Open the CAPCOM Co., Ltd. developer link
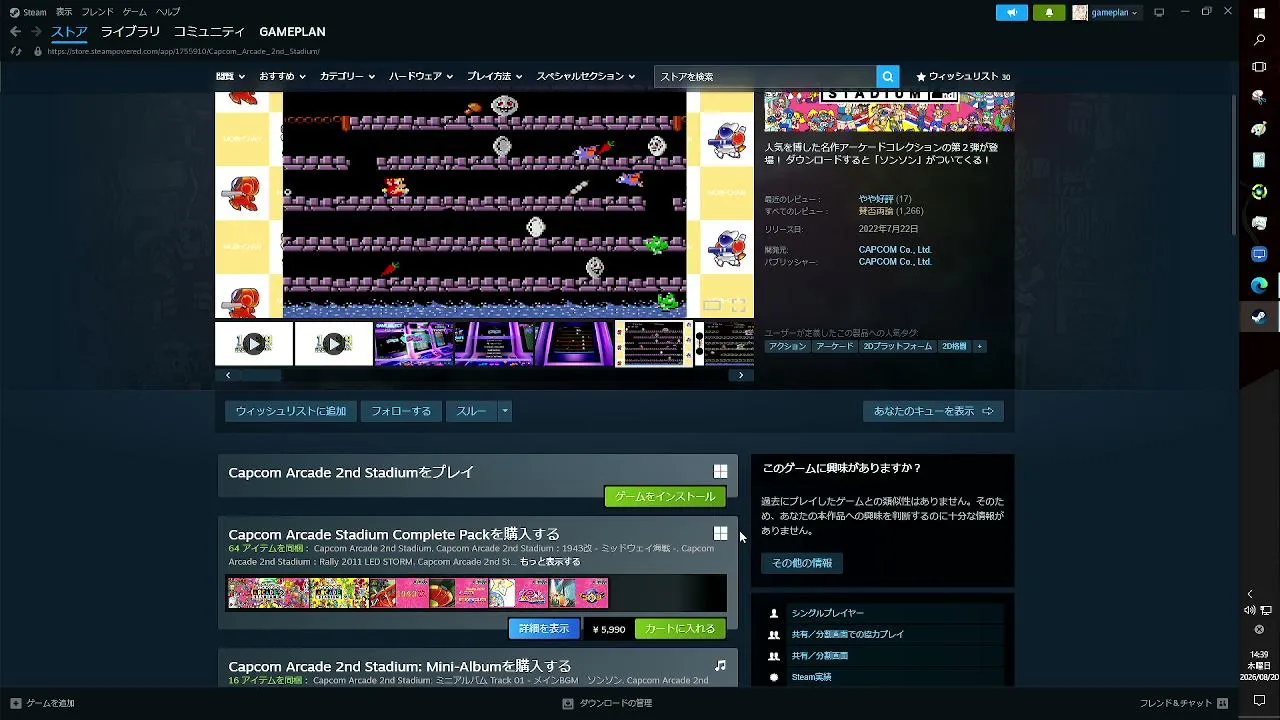The width and height of the screenshot is (1280, 720). 895,250
